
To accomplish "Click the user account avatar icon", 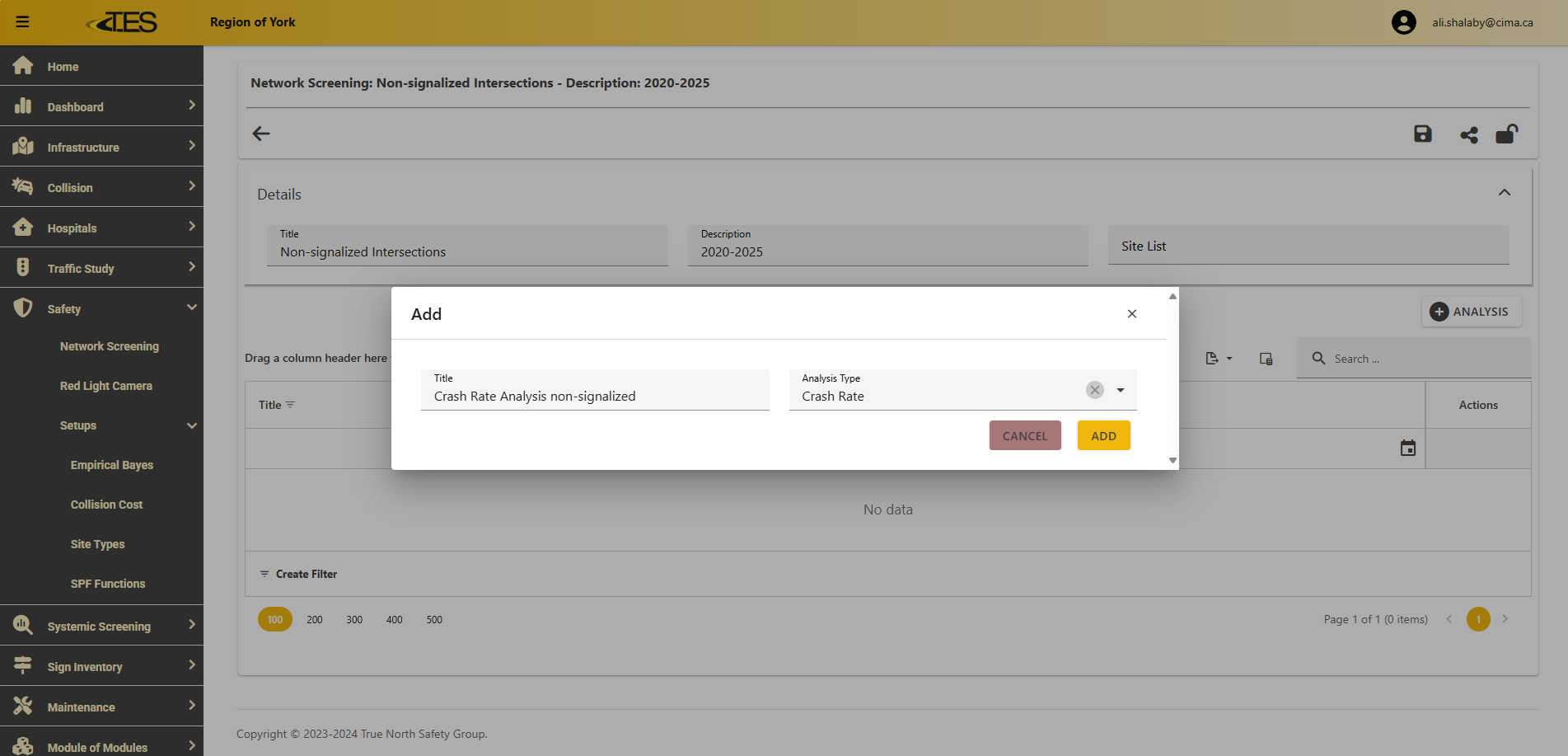I will [x=1403, y=22].
